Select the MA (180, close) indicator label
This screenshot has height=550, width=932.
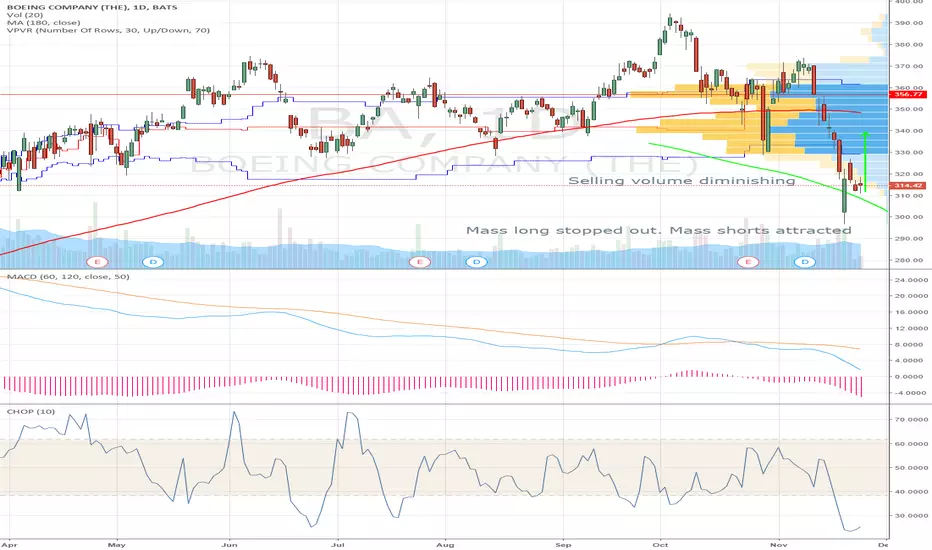coord(43,23)
